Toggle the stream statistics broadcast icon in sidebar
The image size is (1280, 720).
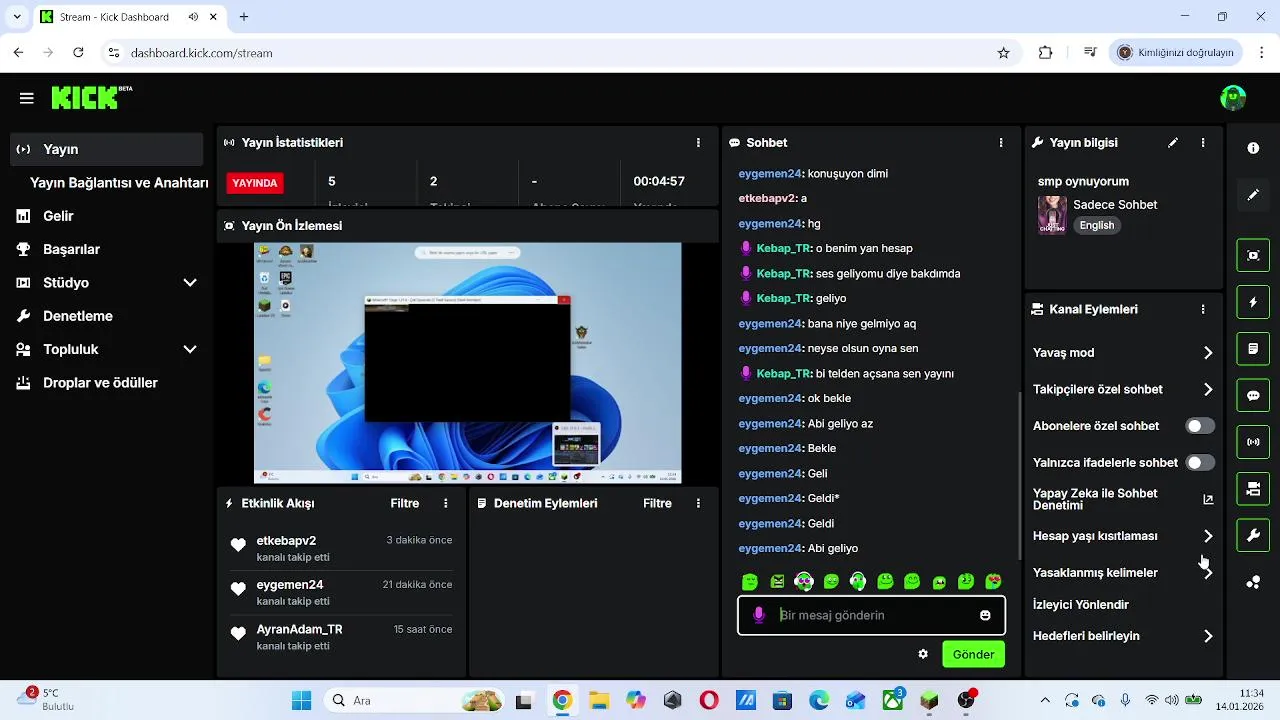point(1253,442)
